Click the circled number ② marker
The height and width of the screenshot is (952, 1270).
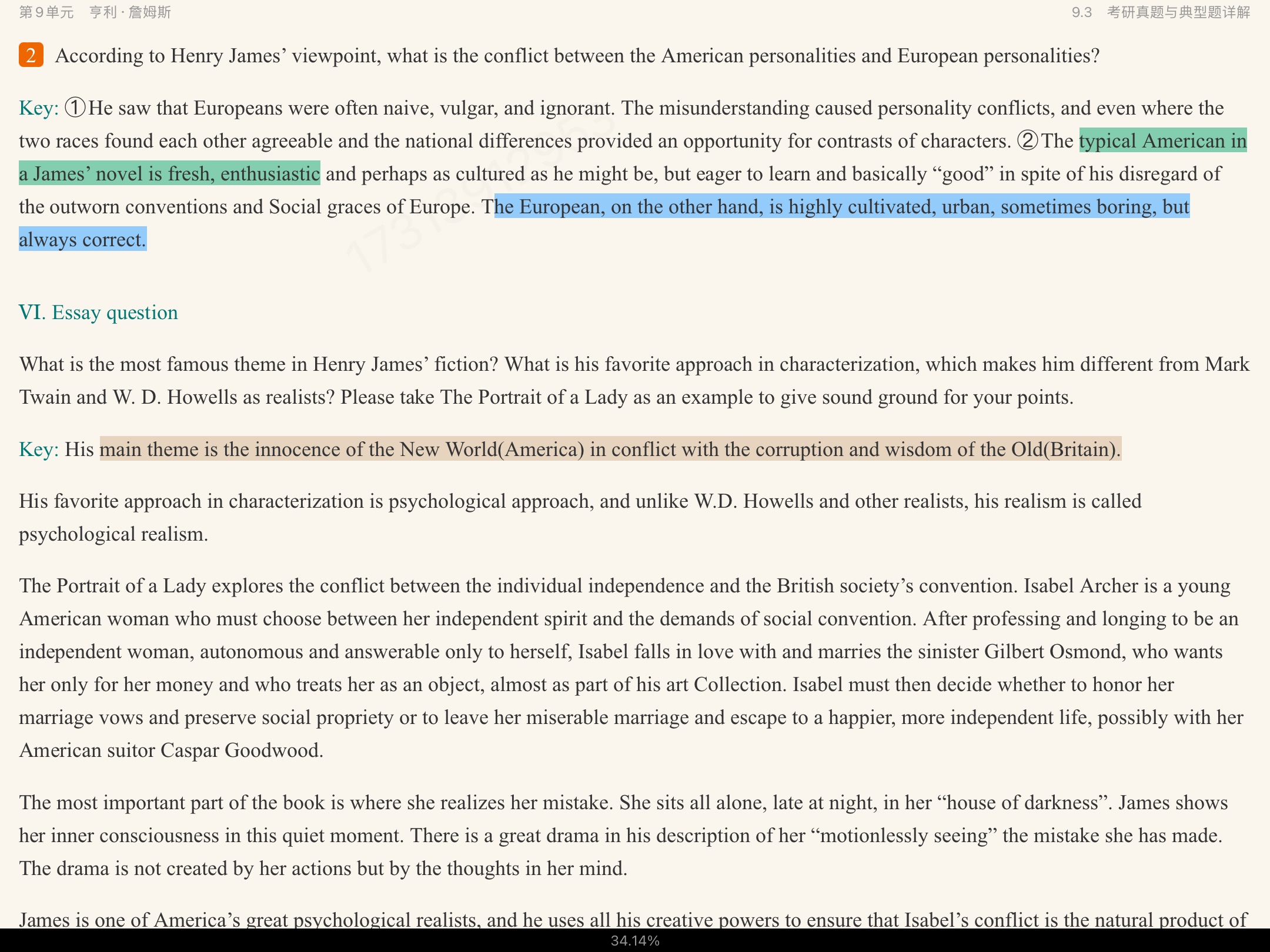pyautogui.click(x=1028, y=141)
